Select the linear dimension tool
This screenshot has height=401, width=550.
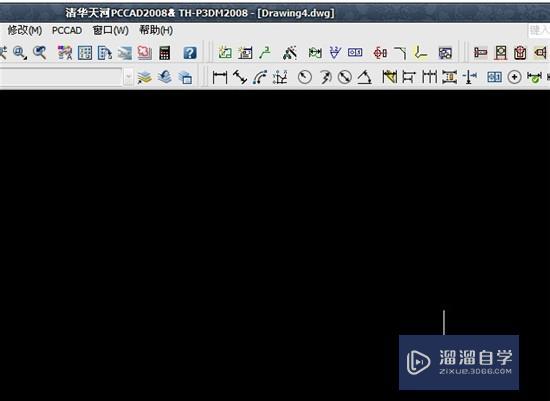[x=220, y=77]
